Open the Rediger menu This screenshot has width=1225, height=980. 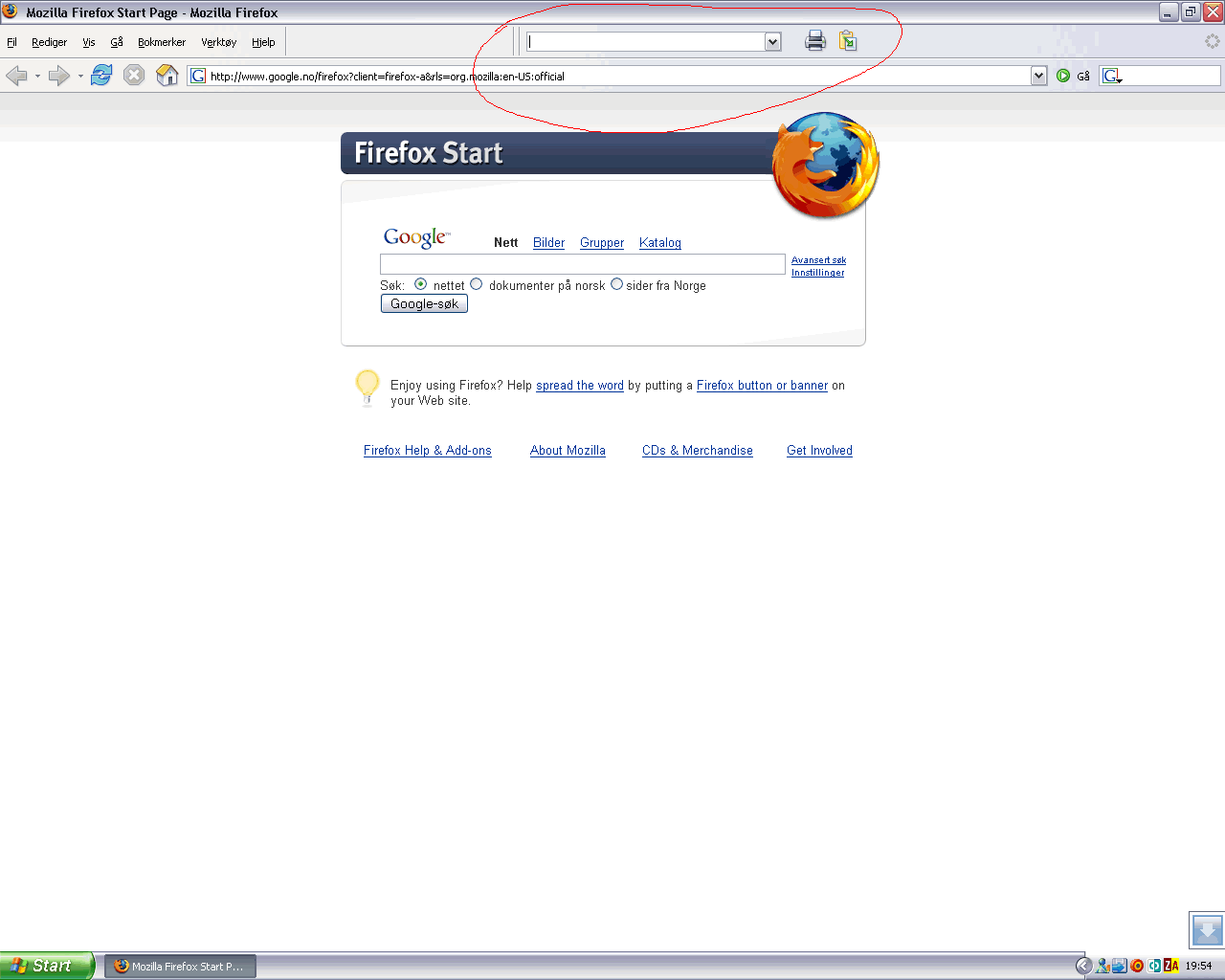click(x=49, y=42)
